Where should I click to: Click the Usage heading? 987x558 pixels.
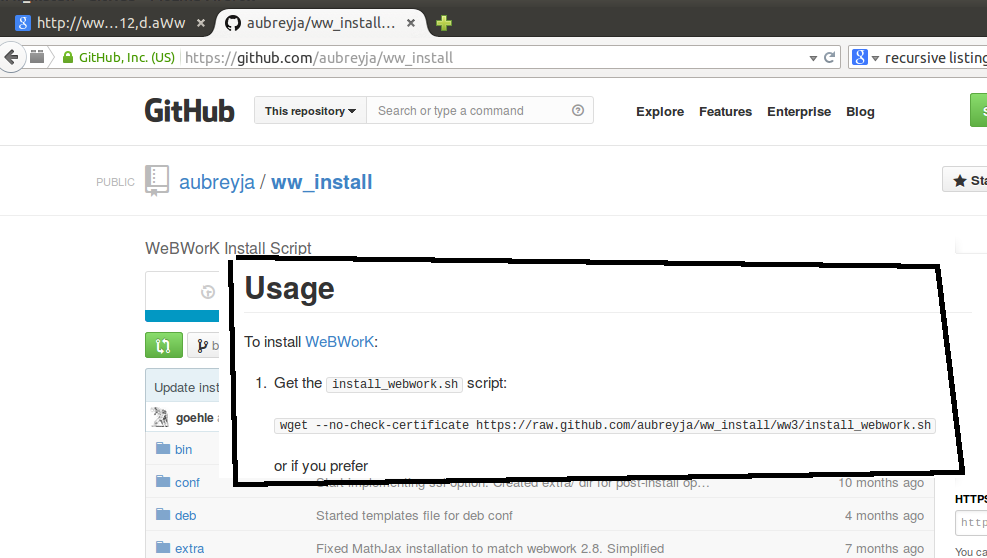(290, 288)
